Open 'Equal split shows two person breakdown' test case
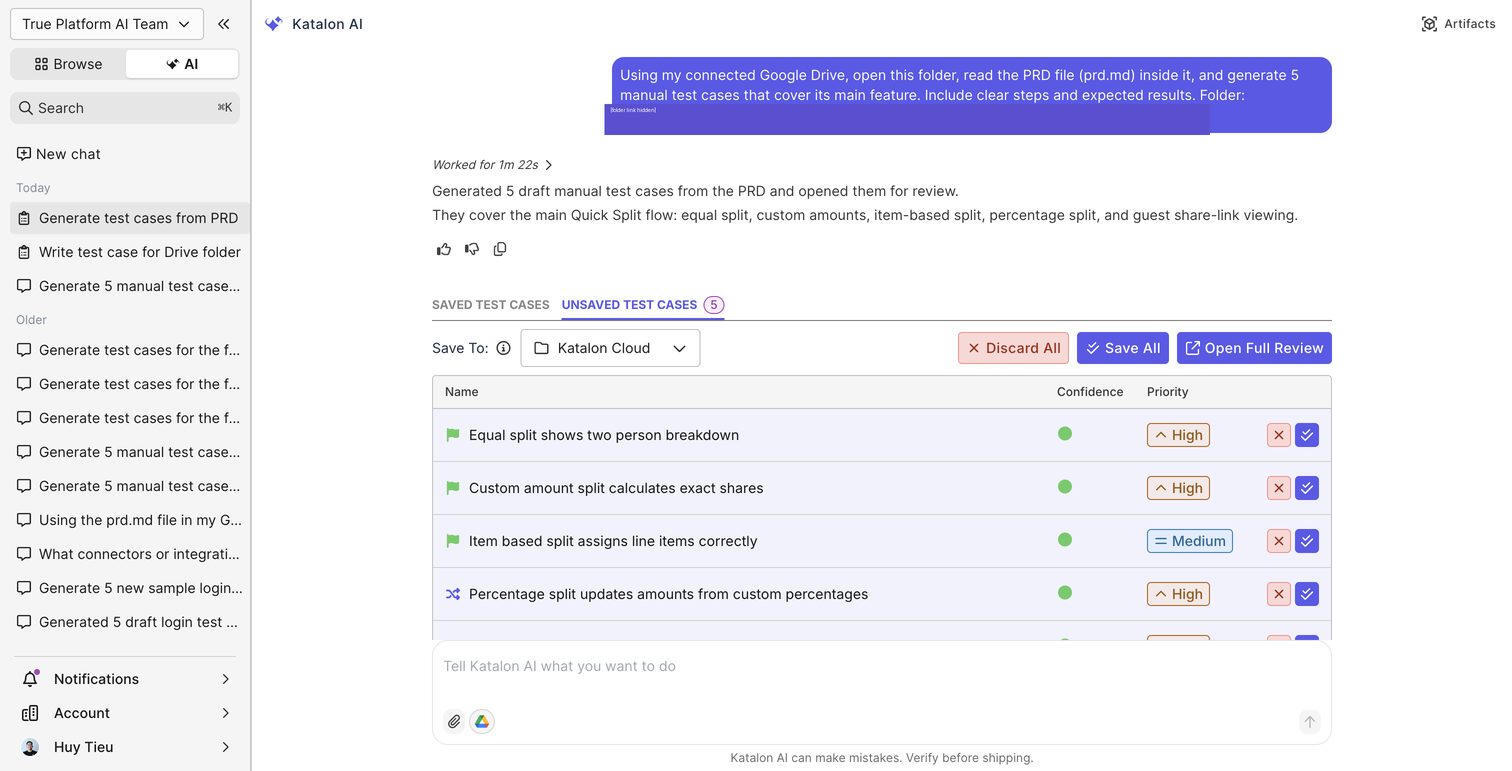The height and width of the screenshot is (771, 1512). 604,435
